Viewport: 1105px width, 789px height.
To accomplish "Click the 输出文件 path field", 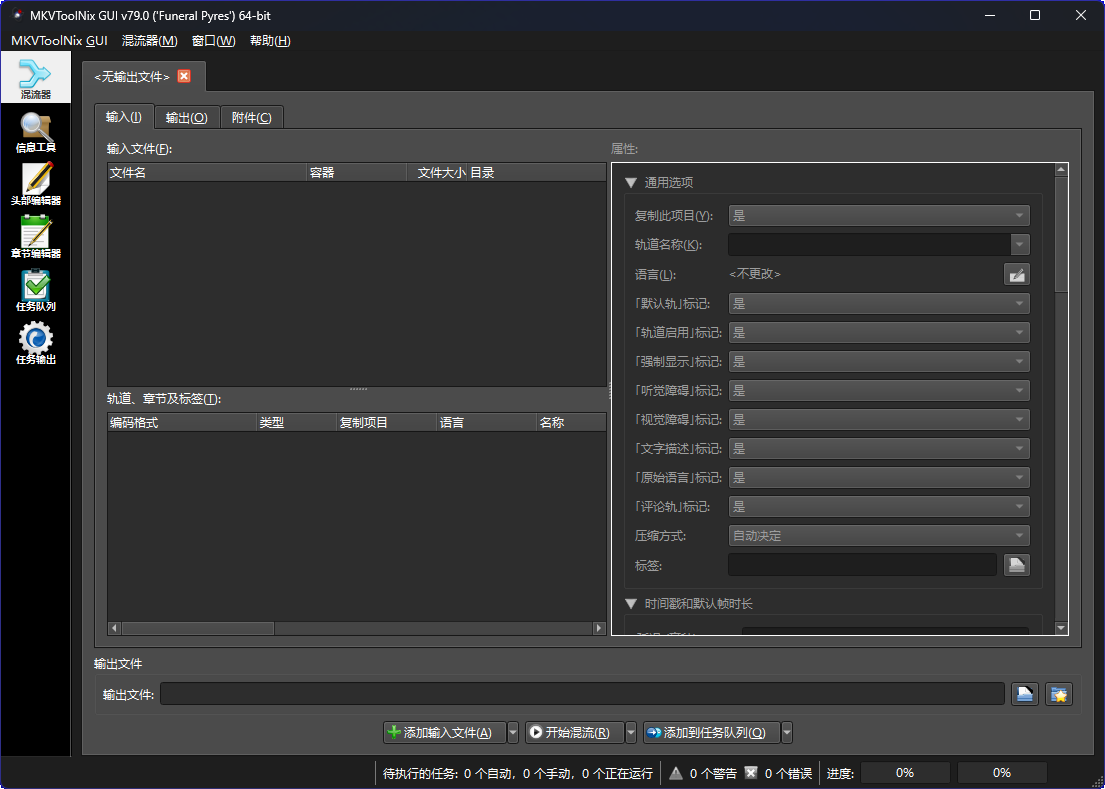I will coord(582,694).
